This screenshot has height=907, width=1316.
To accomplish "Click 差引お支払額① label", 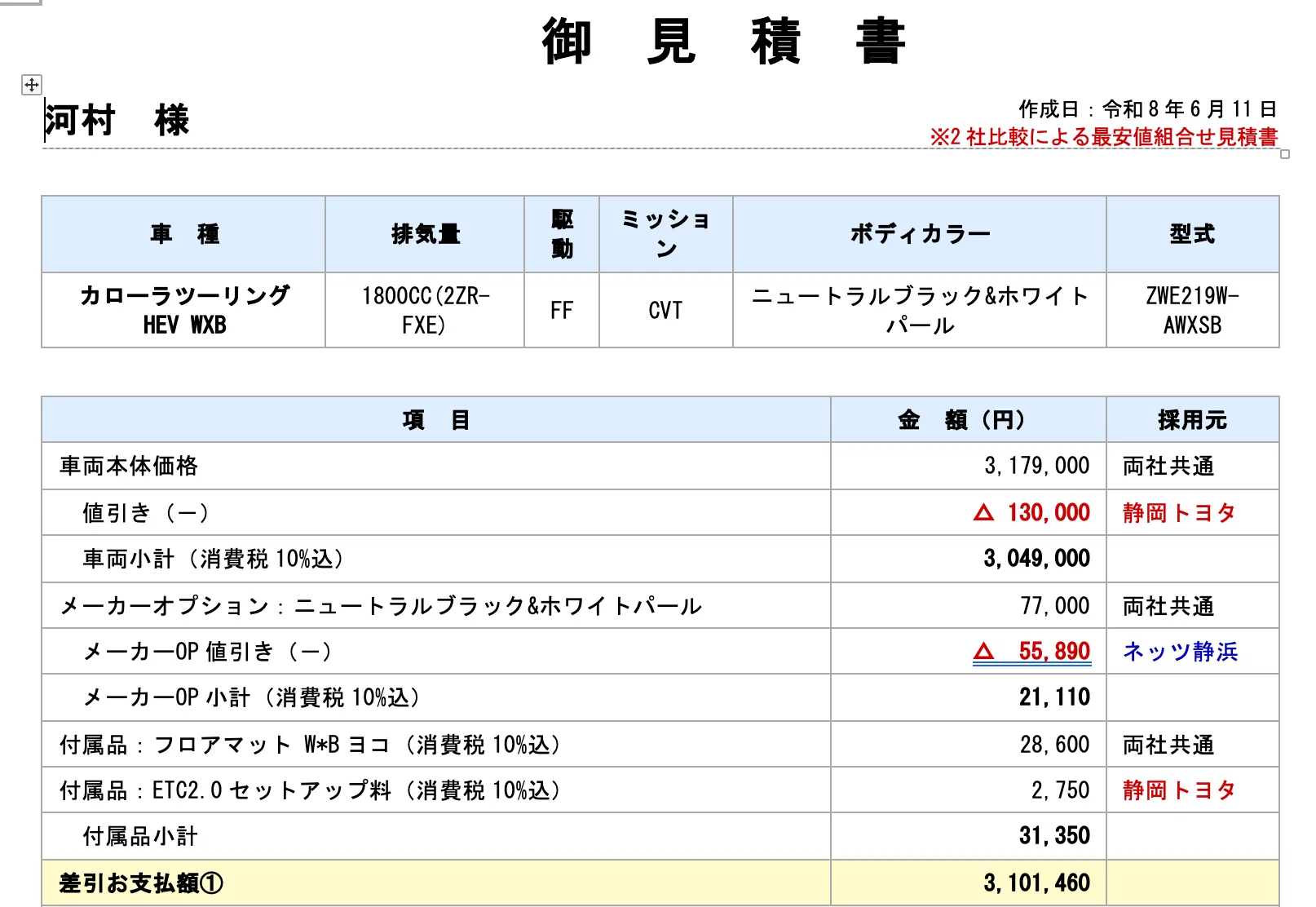I will pyautogui.click(x=142, y=883).
